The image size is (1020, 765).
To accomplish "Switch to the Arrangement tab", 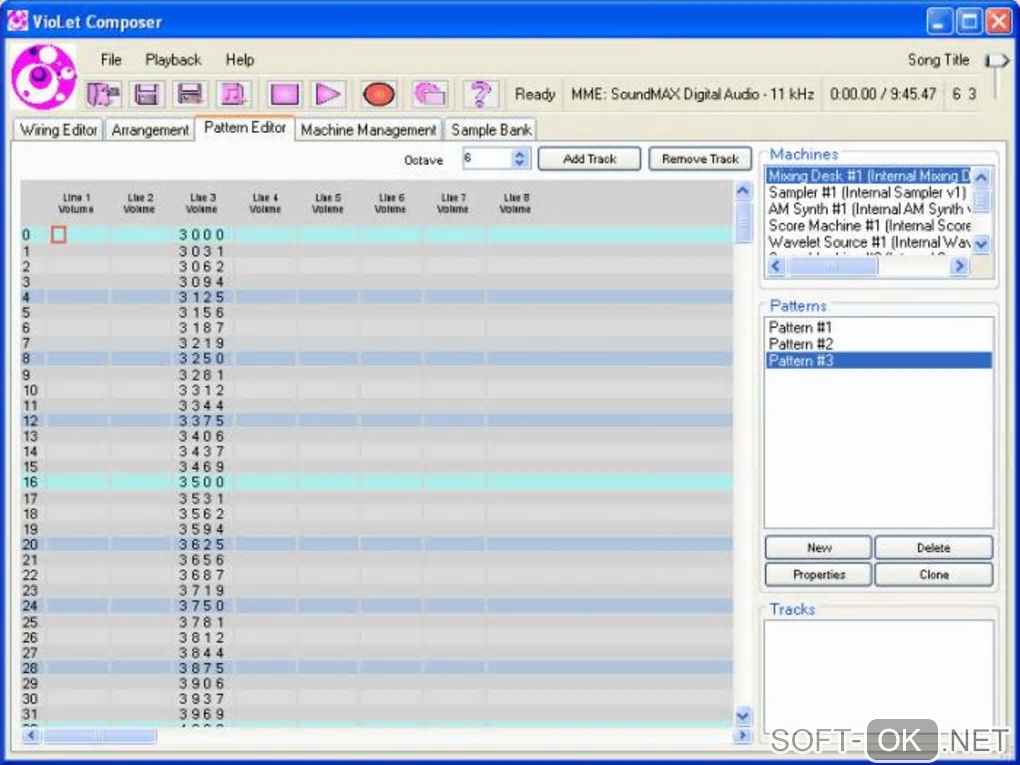I will [x=150, y=129].
